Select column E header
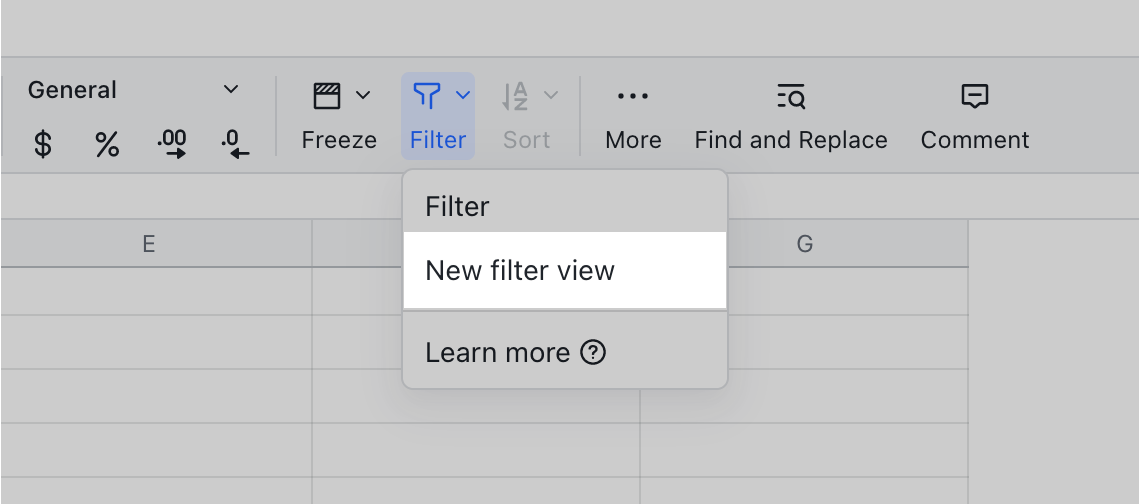 [148, 244]
